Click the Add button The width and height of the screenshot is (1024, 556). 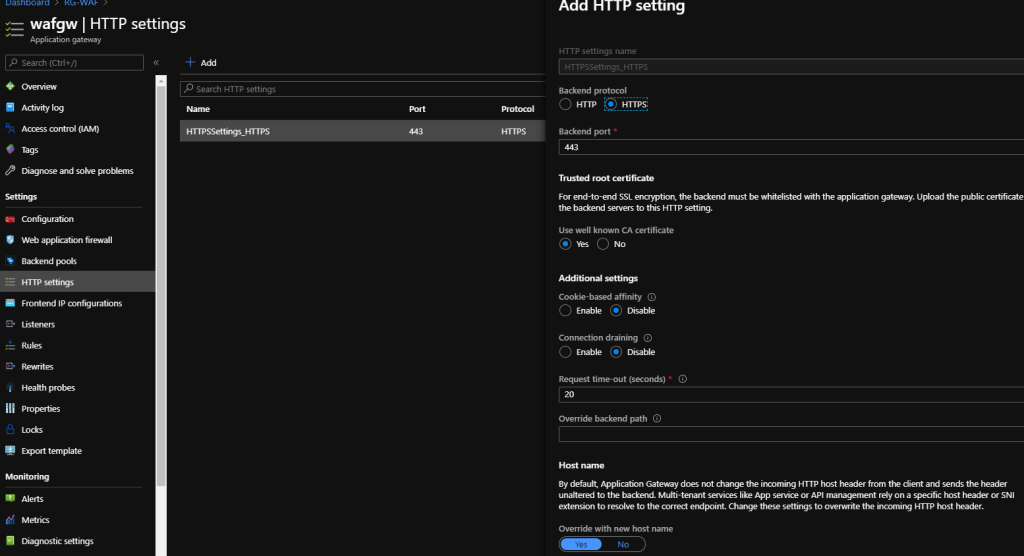(x=201, y=63)
